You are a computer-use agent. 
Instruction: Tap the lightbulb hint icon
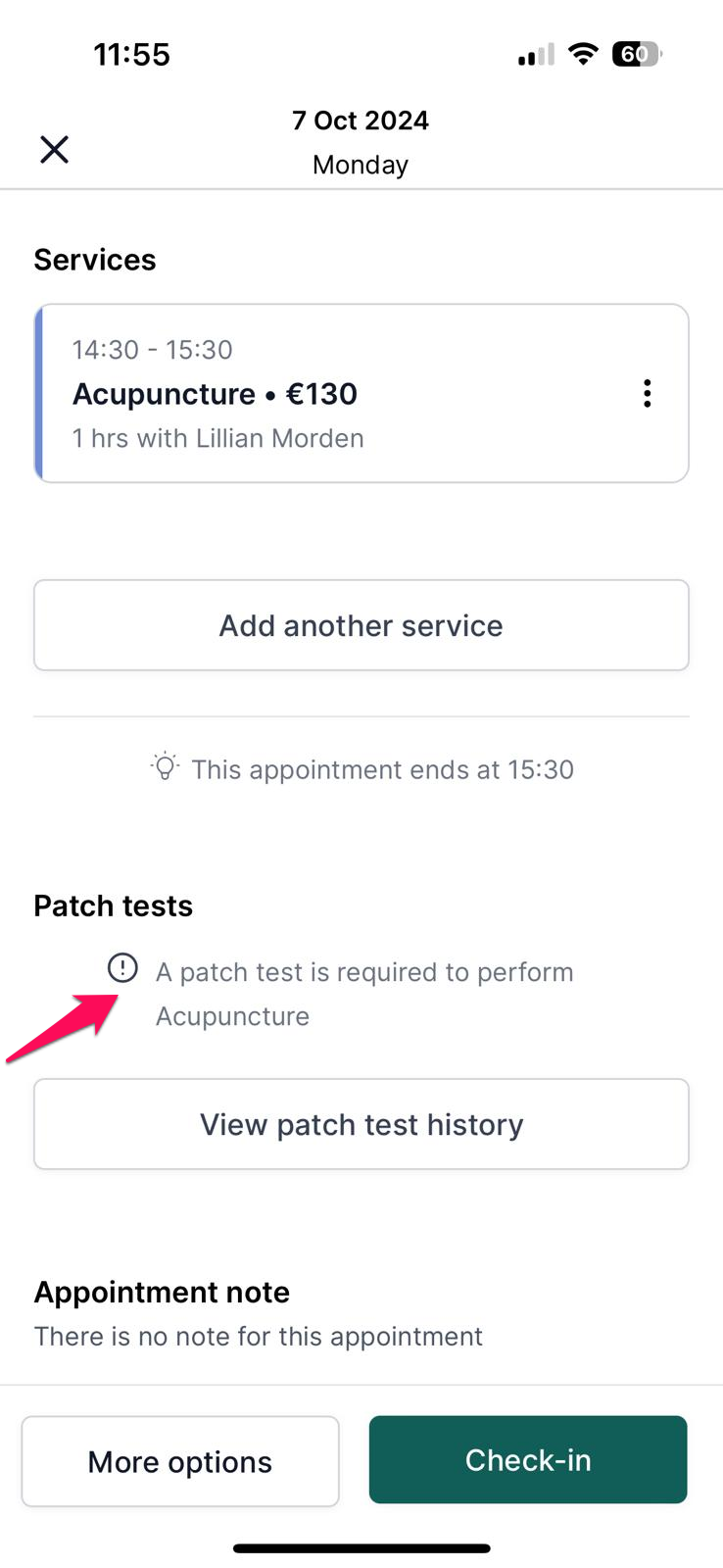(165, 766)
